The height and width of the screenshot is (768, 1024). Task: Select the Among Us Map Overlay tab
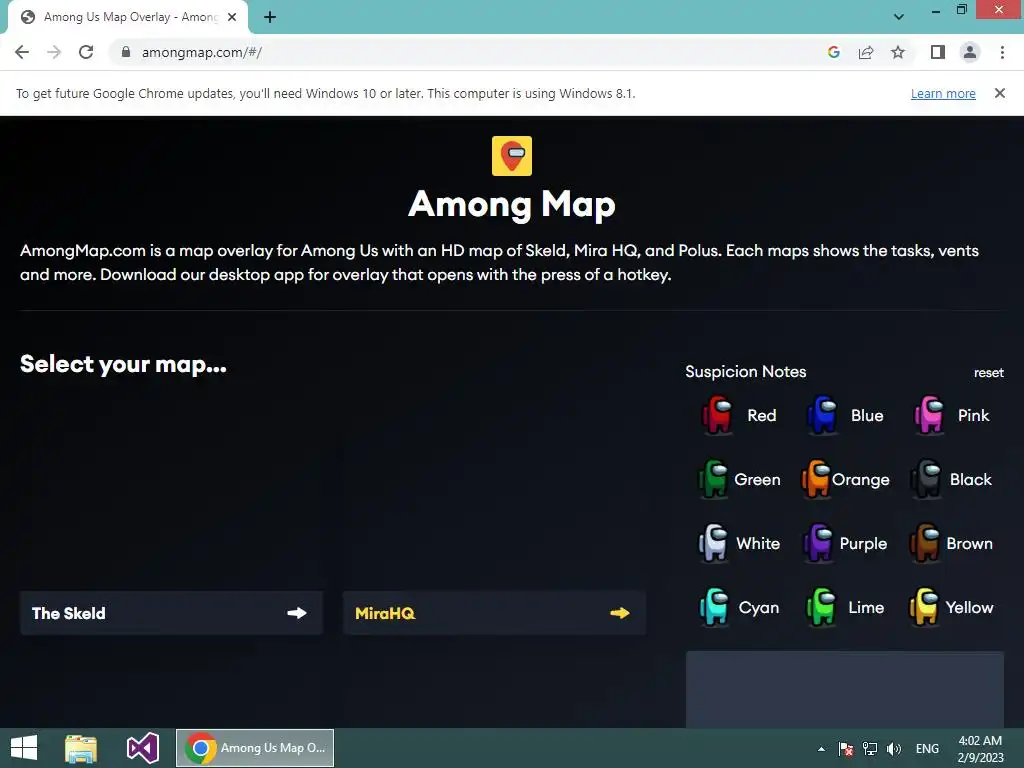[127, 17]
